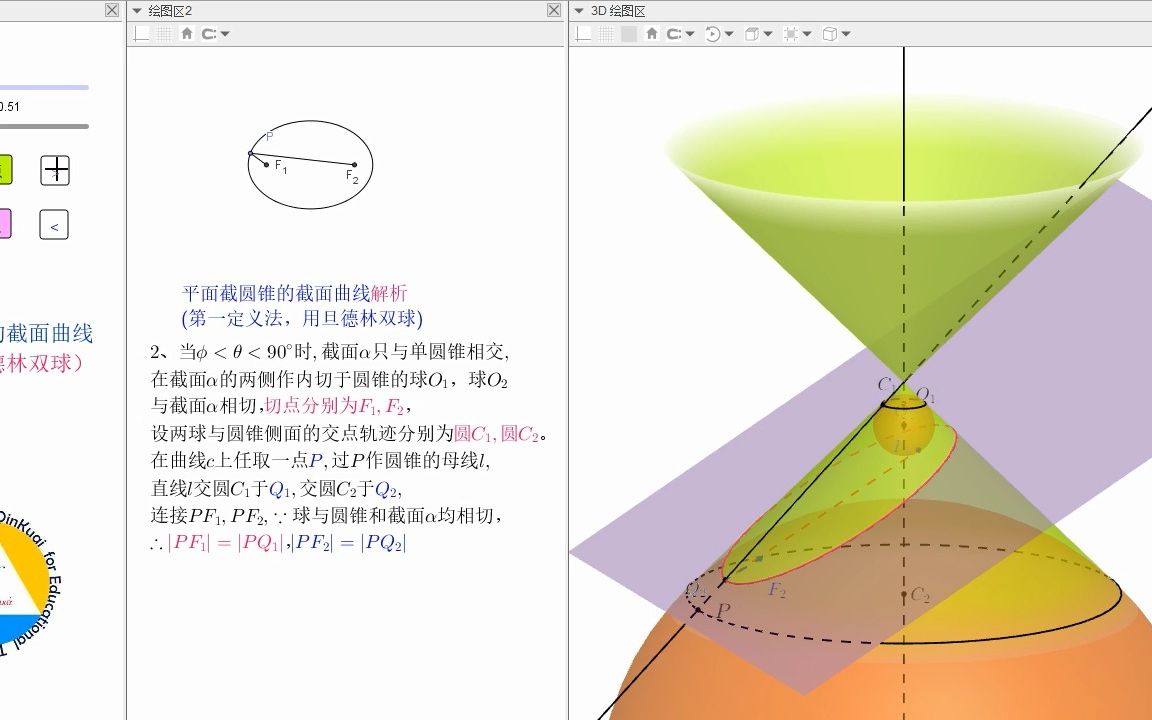Open the view direction dropdown arrow
Screen dimensions: 1152x720
click(x=768, y=34)
